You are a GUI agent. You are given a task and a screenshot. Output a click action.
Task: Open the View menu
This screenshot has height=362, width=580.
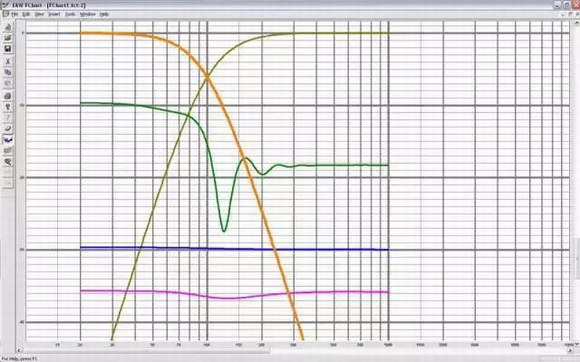(x=39, y=14)
